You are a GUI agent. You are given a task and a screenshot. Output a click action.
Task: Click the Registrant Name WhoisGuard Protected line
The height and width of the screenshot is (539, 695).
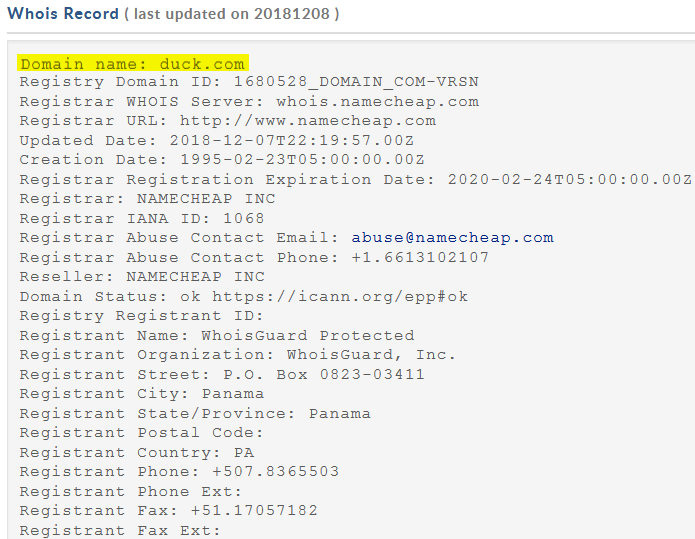217,336
